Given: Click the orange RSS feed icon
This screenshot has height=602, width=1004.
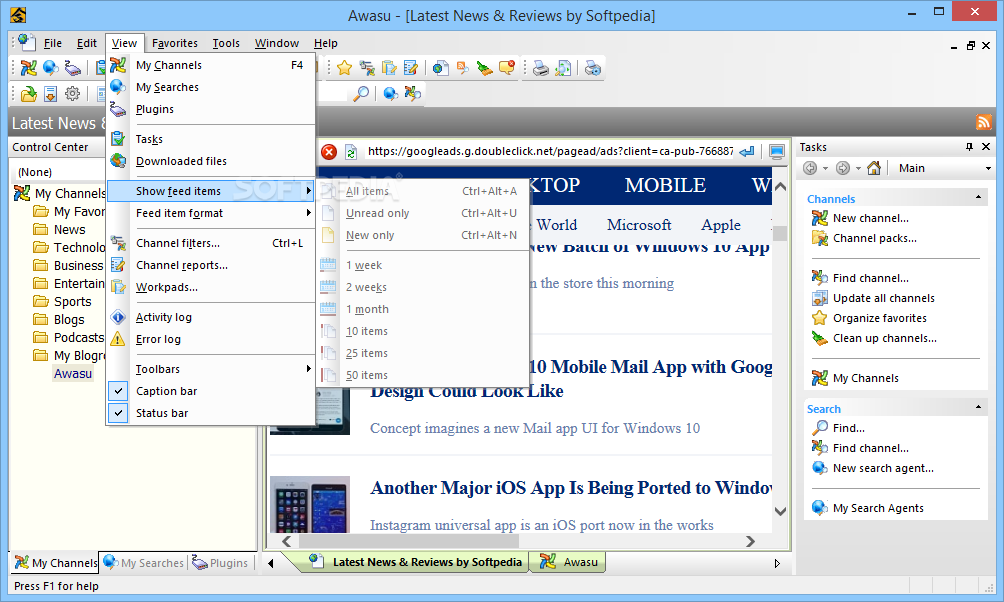Looking at the screenshot, I should 984,122.
